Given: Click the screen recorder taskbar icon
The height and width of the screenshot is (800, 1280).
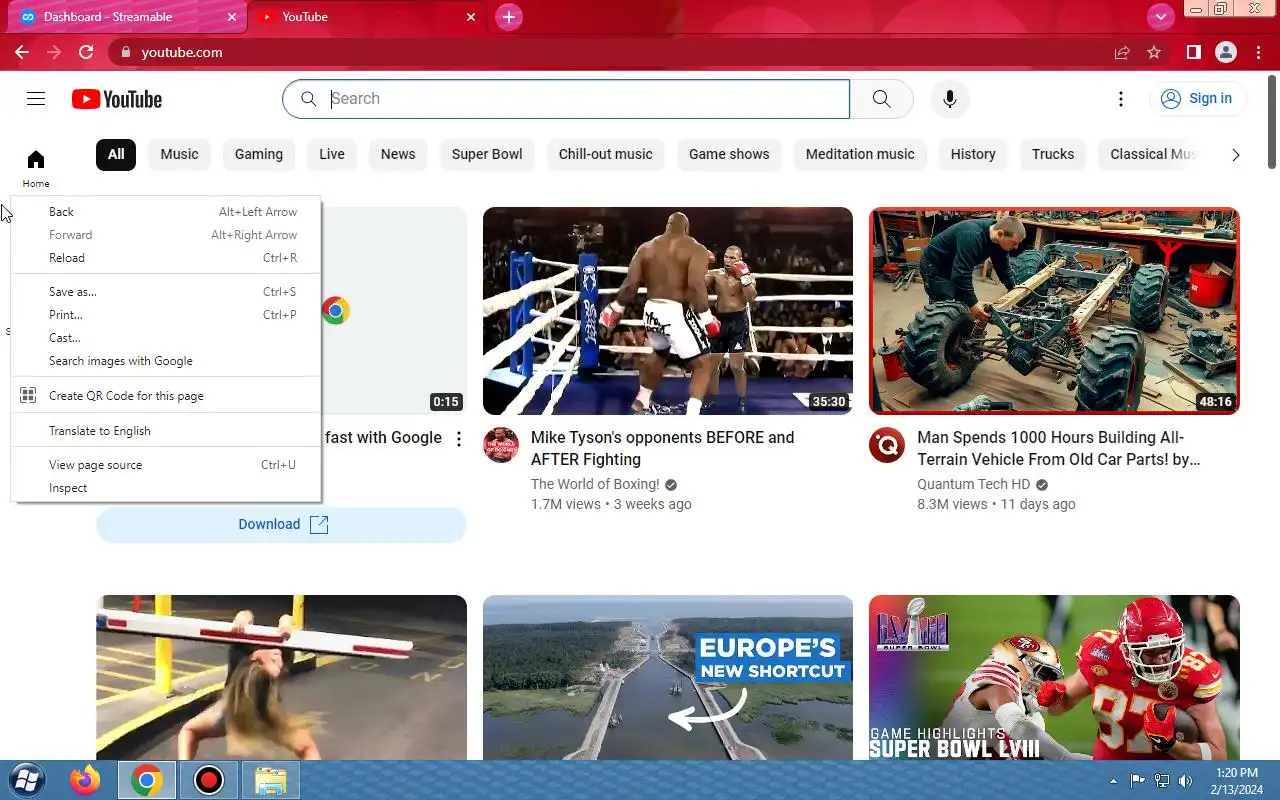Looking at the screenshot, I should pyautogui.click(x=209, y=780).
